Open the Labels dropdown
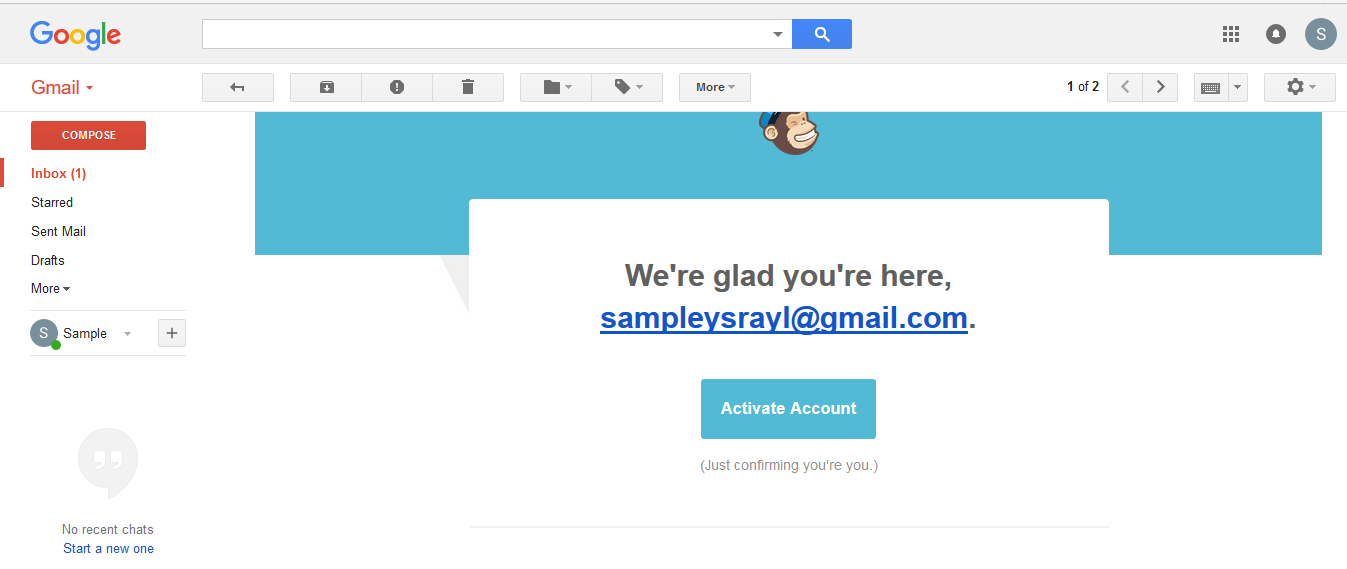 627,87
